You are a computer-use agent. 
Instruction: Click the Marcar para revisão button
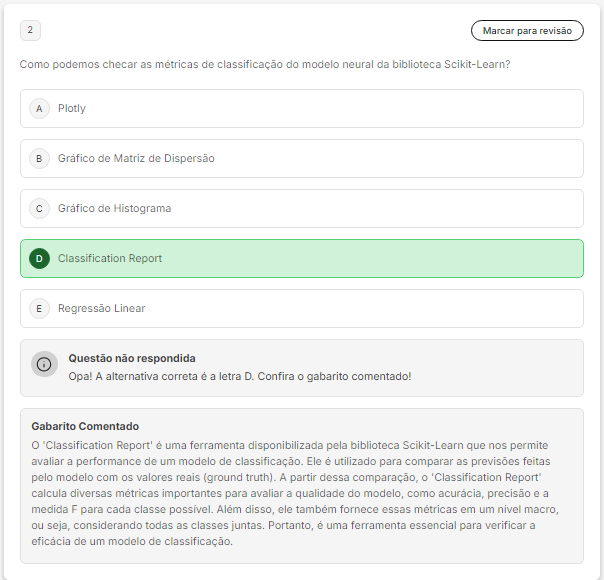[x=527, y=31]
